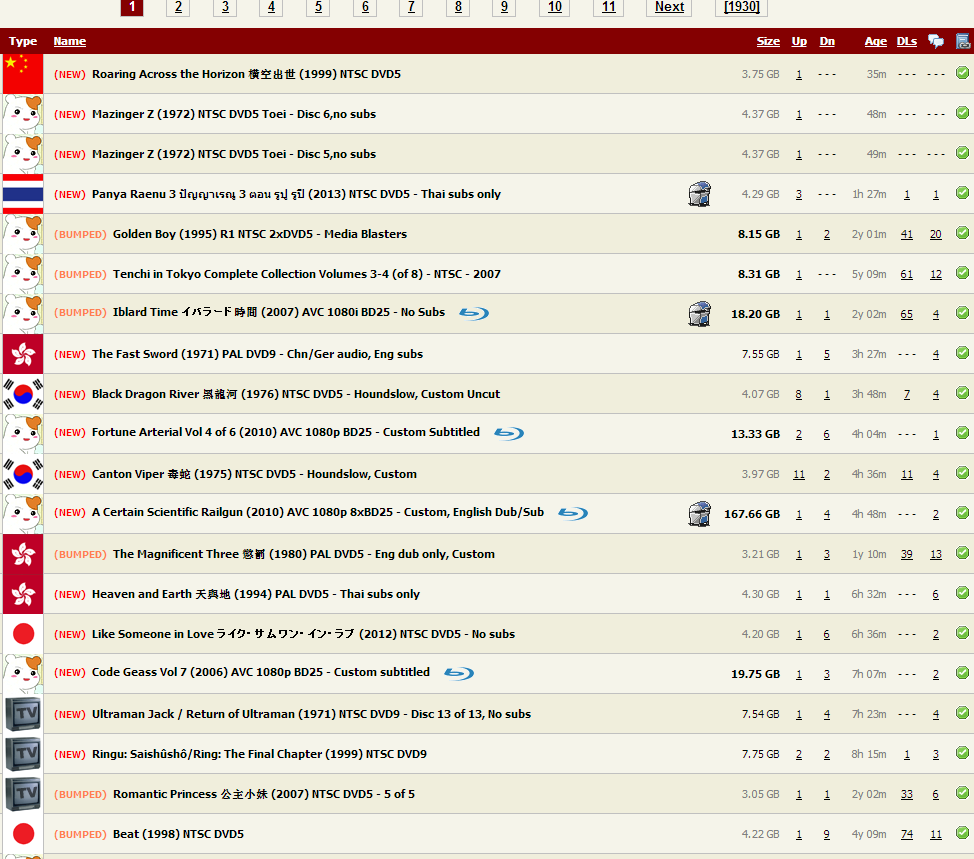Click the South Korea flag icon for Canton Viper
This screenshot has width=974, height=859.
coord(23,474)
